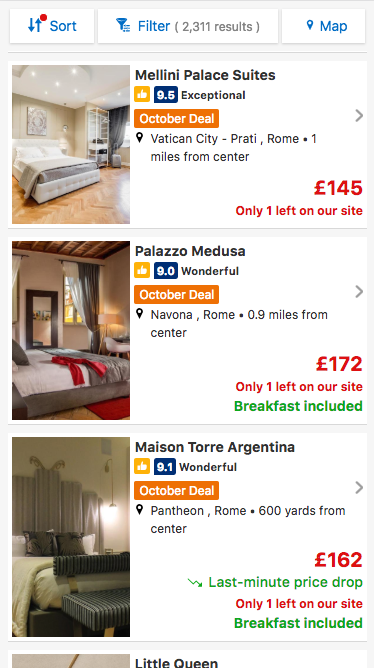
Task: View the Palazzo Medusa bedroom photo
Action: 71,331
